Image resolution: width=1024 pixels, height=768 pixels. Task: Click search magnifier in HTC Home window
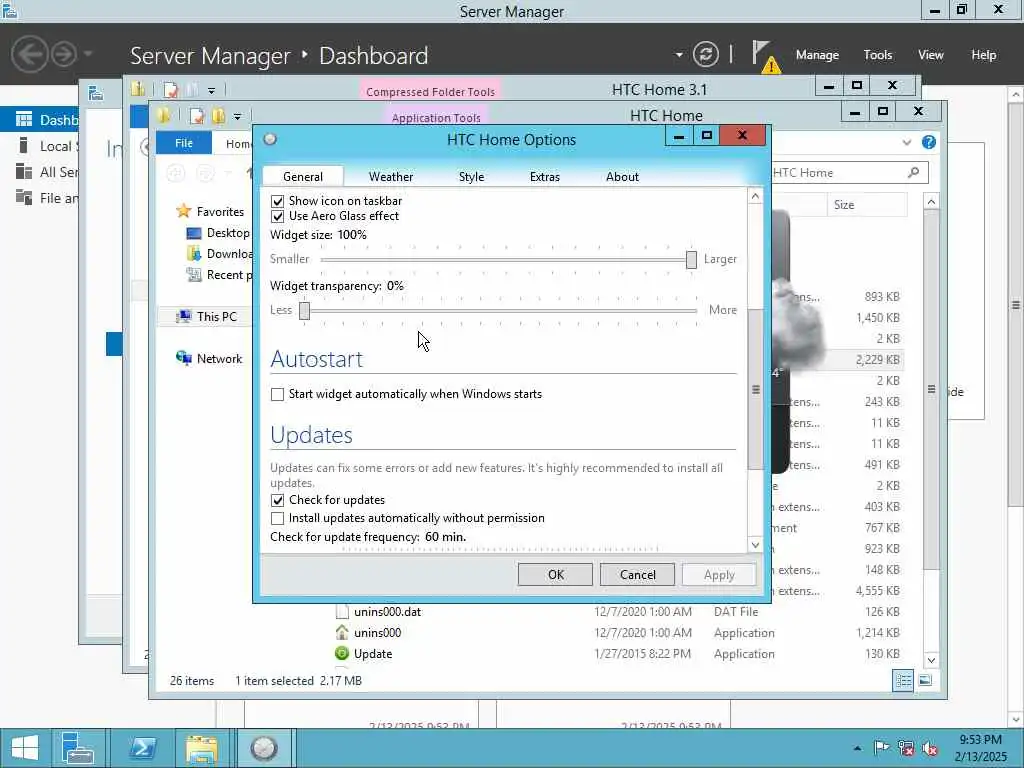[913, 172]
